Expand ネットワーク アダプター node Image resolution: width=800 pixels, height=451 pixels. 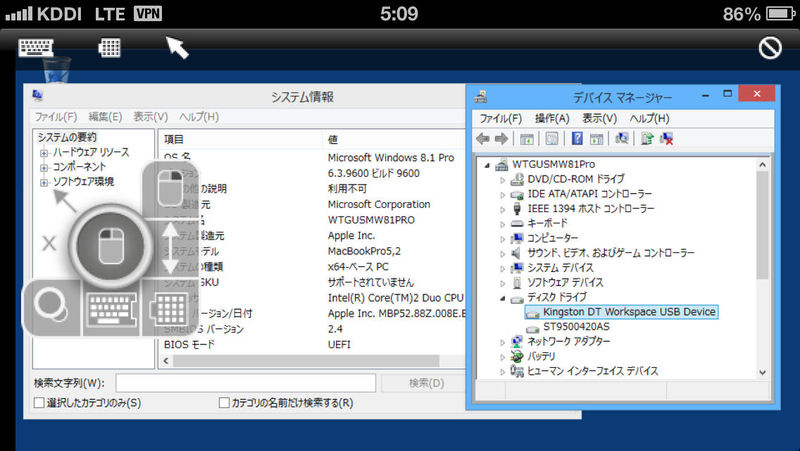click(x=503, y=342)
